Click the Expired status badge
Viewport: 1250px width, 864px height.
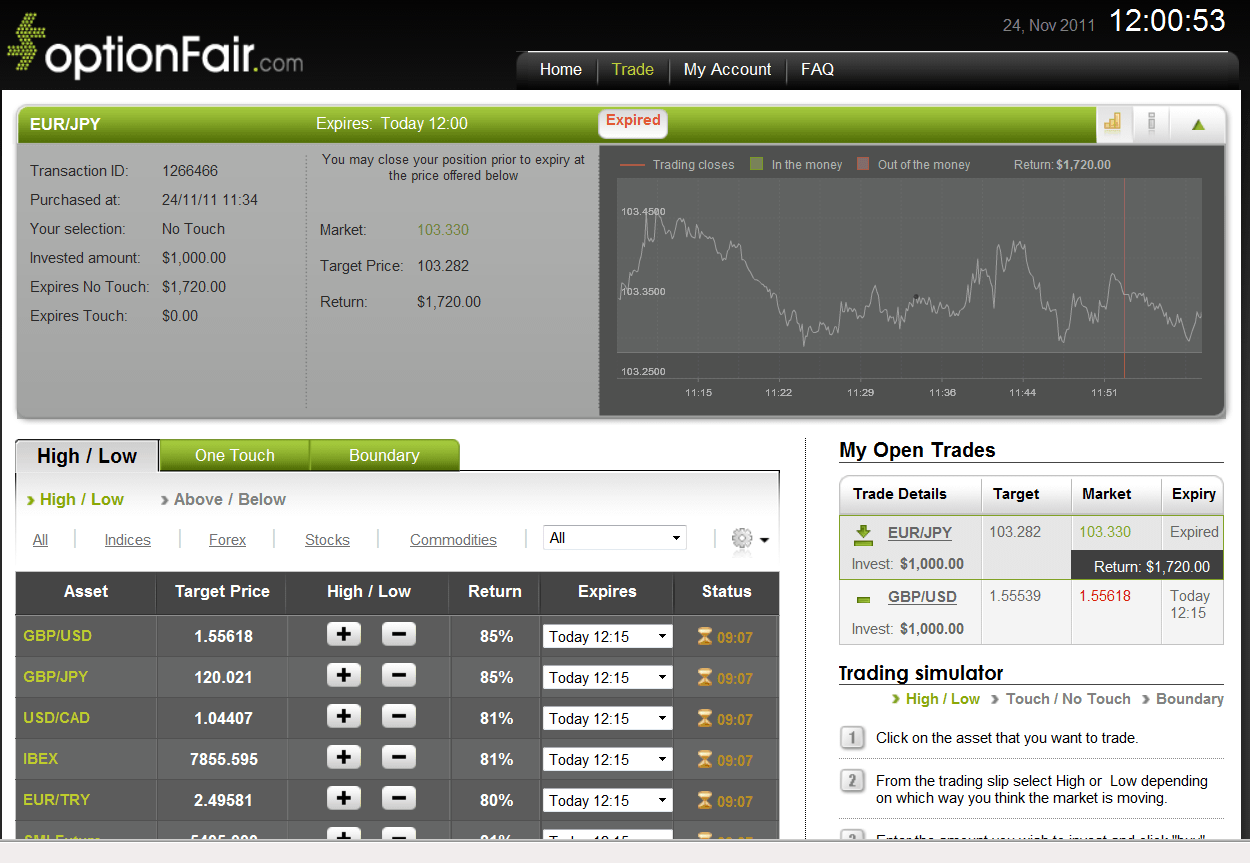pos(633,122)
